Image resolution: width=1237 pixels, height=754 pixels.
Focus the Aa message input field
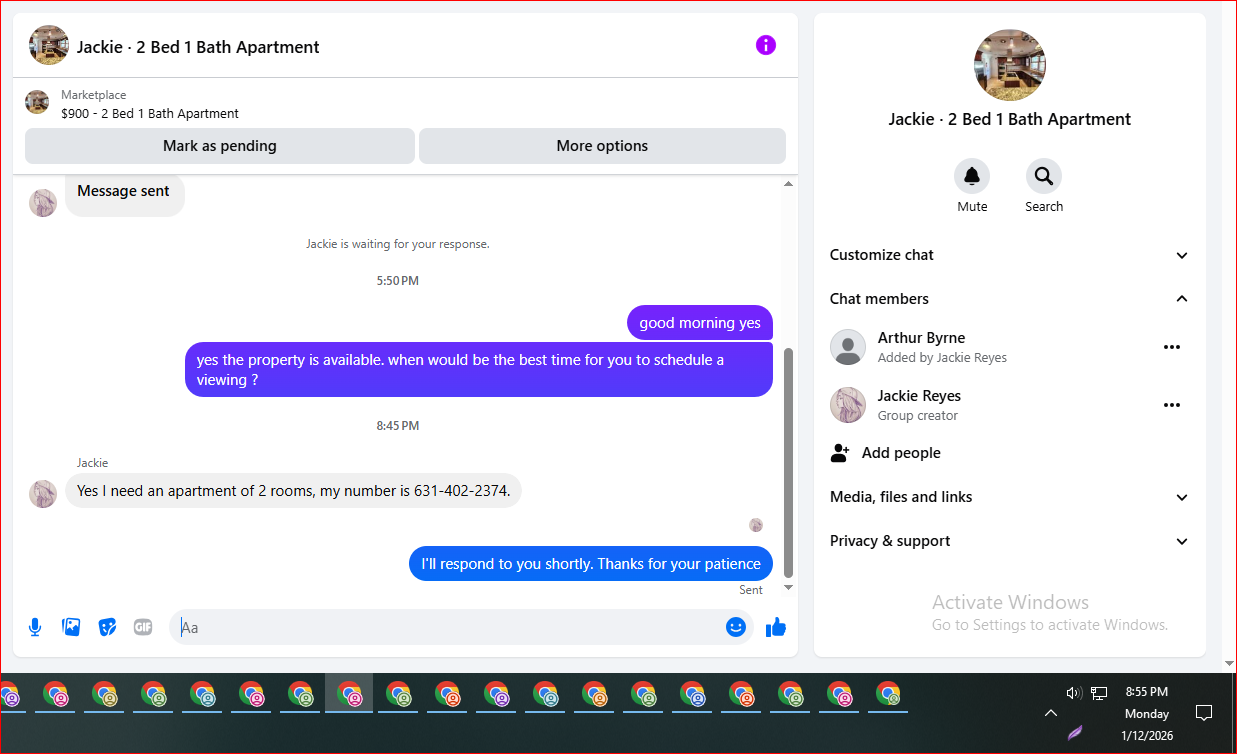pyautogui.click(x=450, y=628)
